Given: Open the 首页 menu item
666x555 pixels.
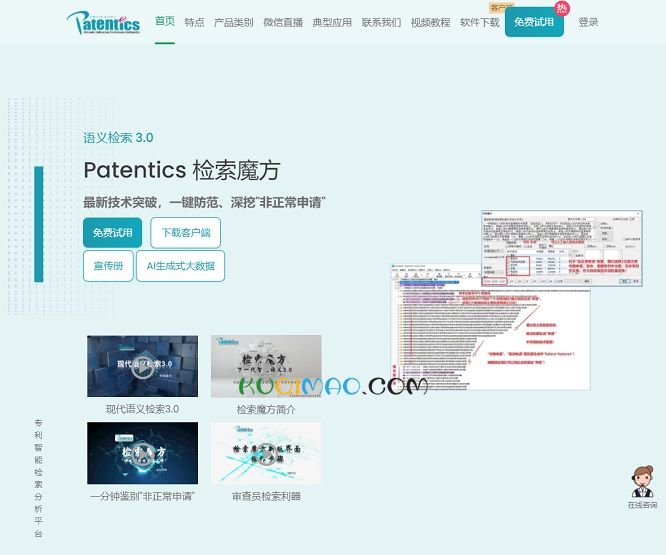Looking at the screenshot, I should pos(165,21).
